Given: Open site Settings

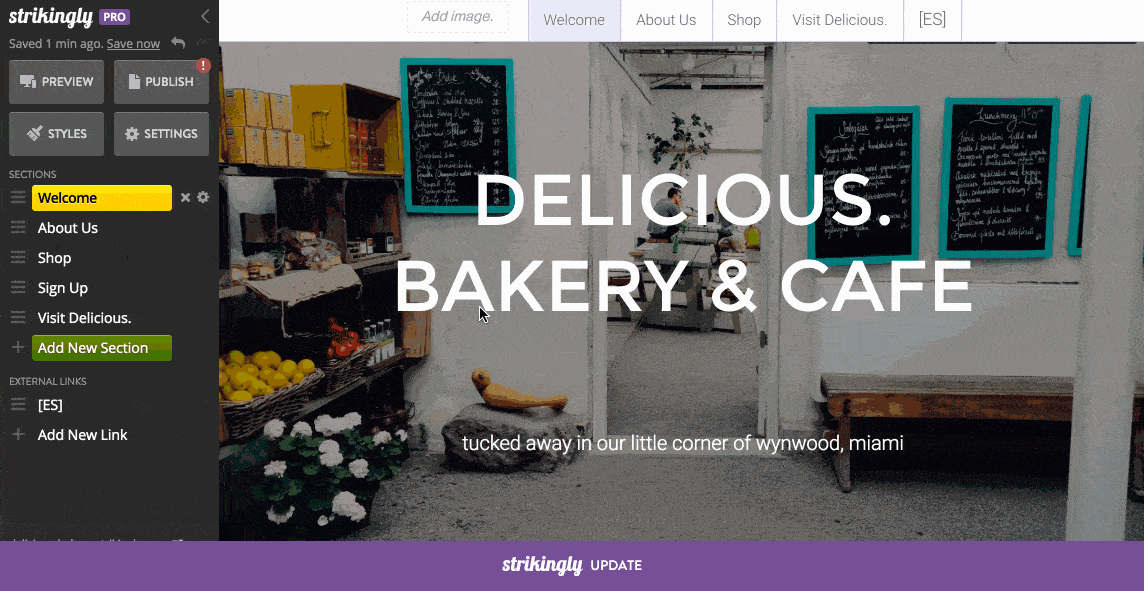Looking at the screenshot, I should pos(161,134).
